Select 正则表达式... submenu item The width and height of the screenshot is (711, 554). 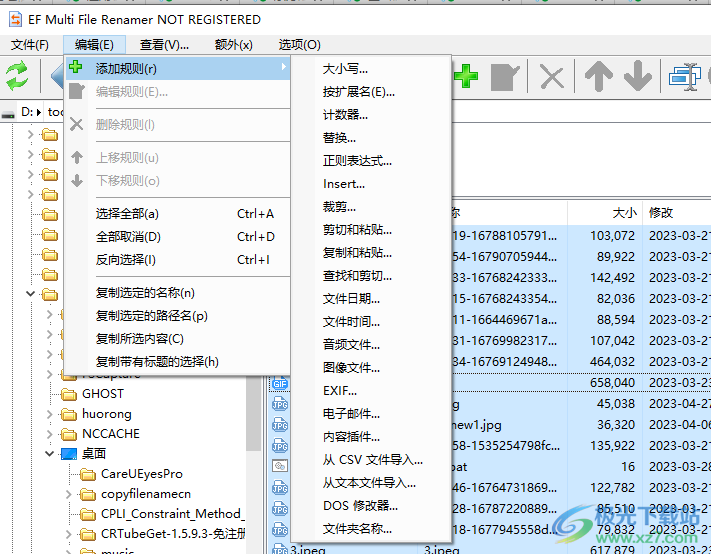[371, 161]
